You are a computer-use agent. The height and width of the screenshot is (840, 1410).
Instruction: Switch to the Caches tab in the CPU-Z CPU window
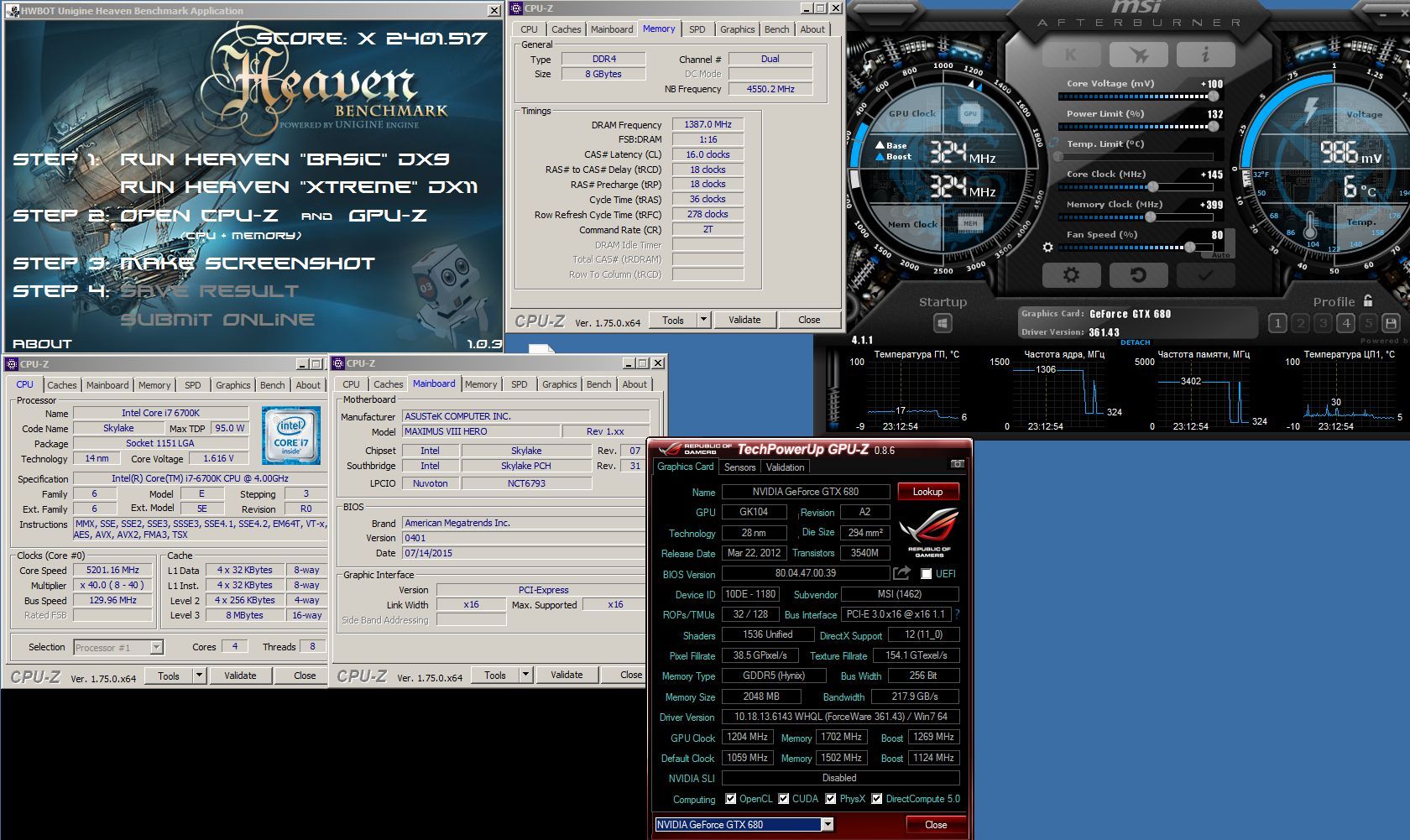point(61,385)
